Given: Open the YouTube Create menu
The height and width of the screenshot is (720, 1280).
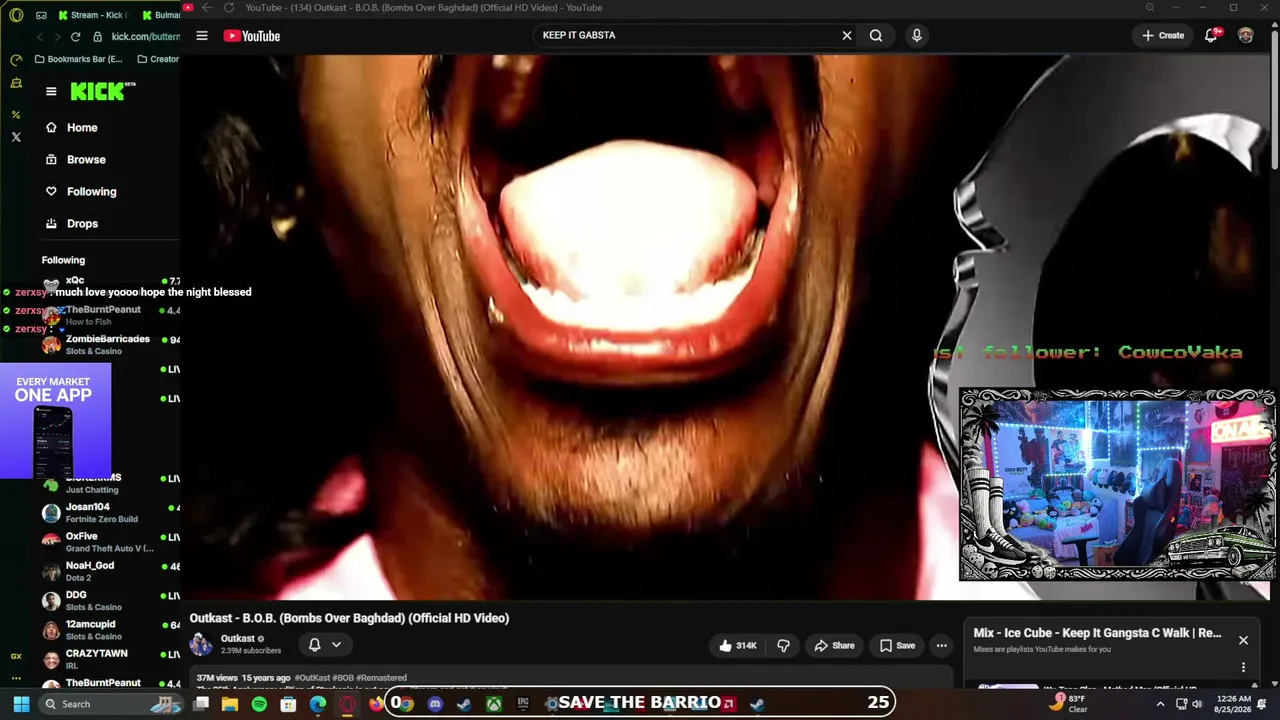Looking at the screenshot, I should click(x=1163, y=36).
